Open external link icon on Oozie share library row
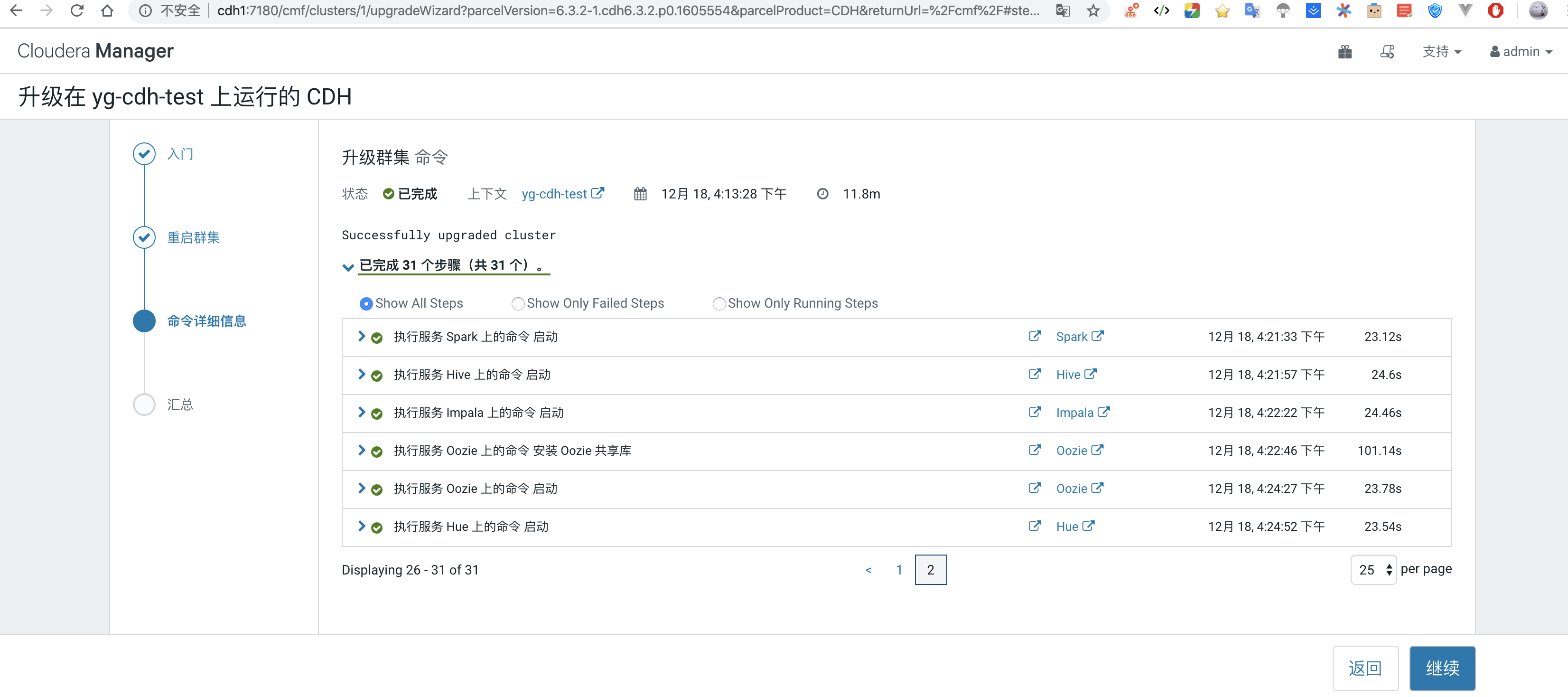Image resolution: width=1568 pixels, height=697 pixels. 1034,450
